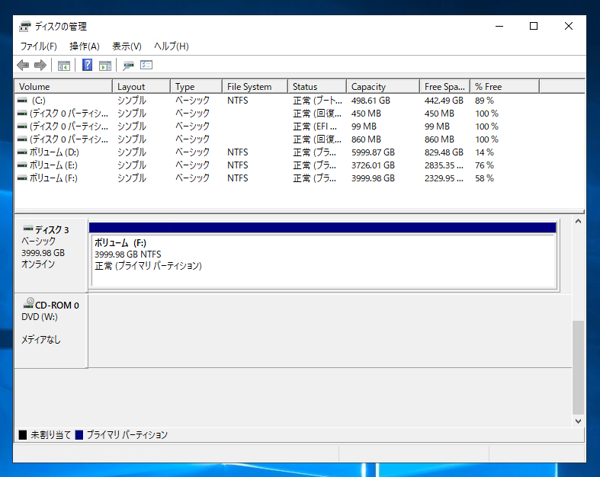The width and height of the screenshot is (600, 477).
Task: Toggle the show/hide console tree icon
Action: (x=64, y=66)
